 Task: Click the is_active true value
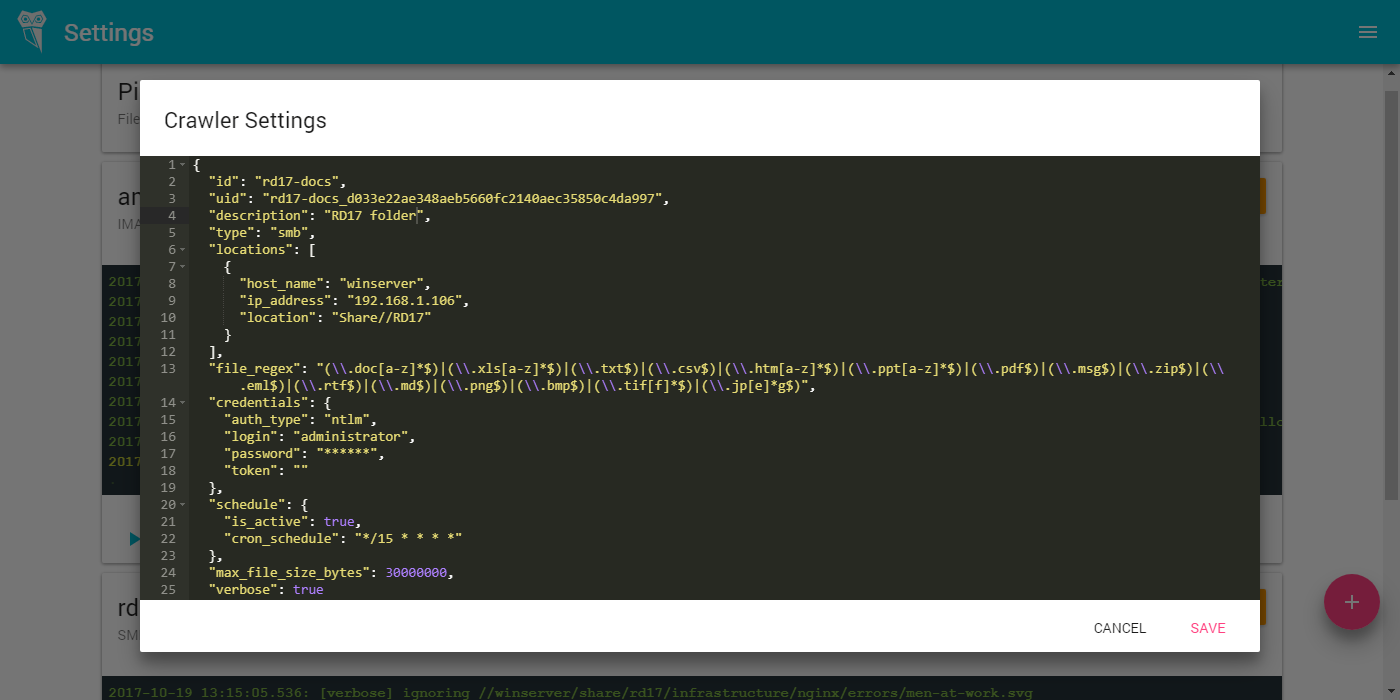[339, 522]
